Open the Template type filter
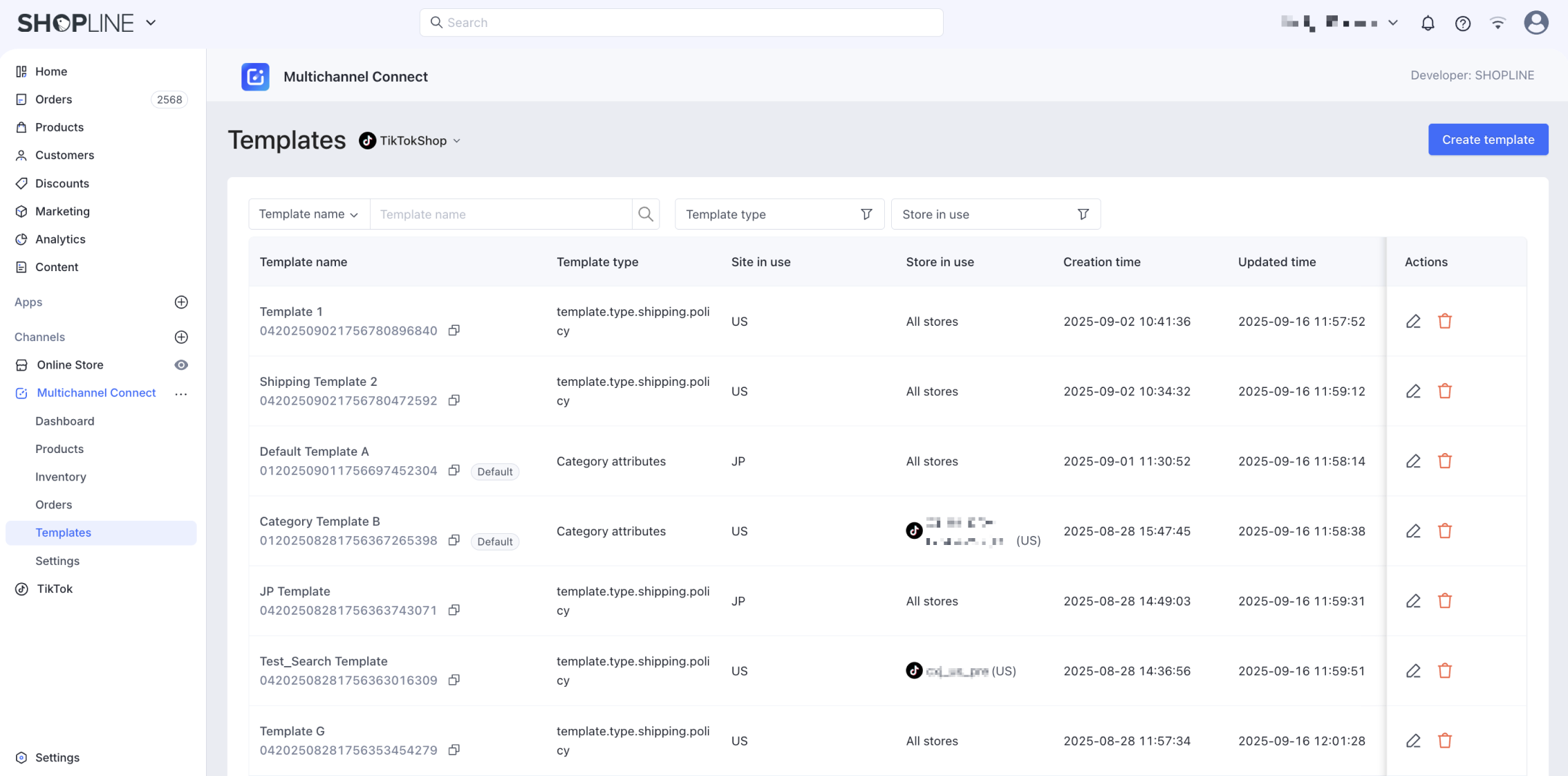Screen dimensions: 1568x776 [x=778, y=214]
